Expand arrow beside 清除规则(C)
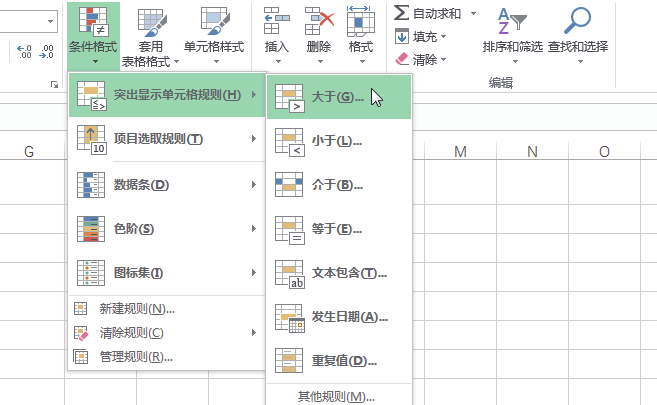This screenshot has width=657, height=405. tap(254, 333)
